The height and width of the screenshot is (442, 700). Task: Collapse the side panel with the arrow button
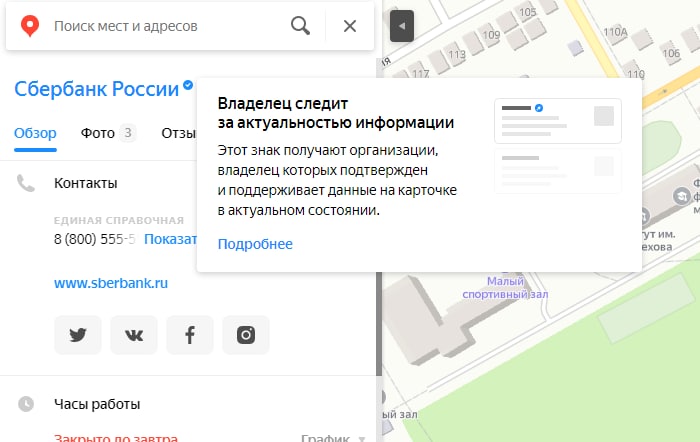click(402, 26)
